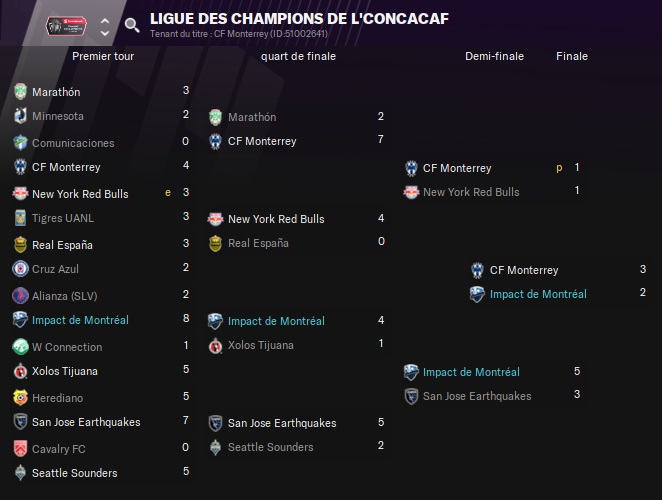
Task: Open the magnifier search icon
Action: coord(132,25)
